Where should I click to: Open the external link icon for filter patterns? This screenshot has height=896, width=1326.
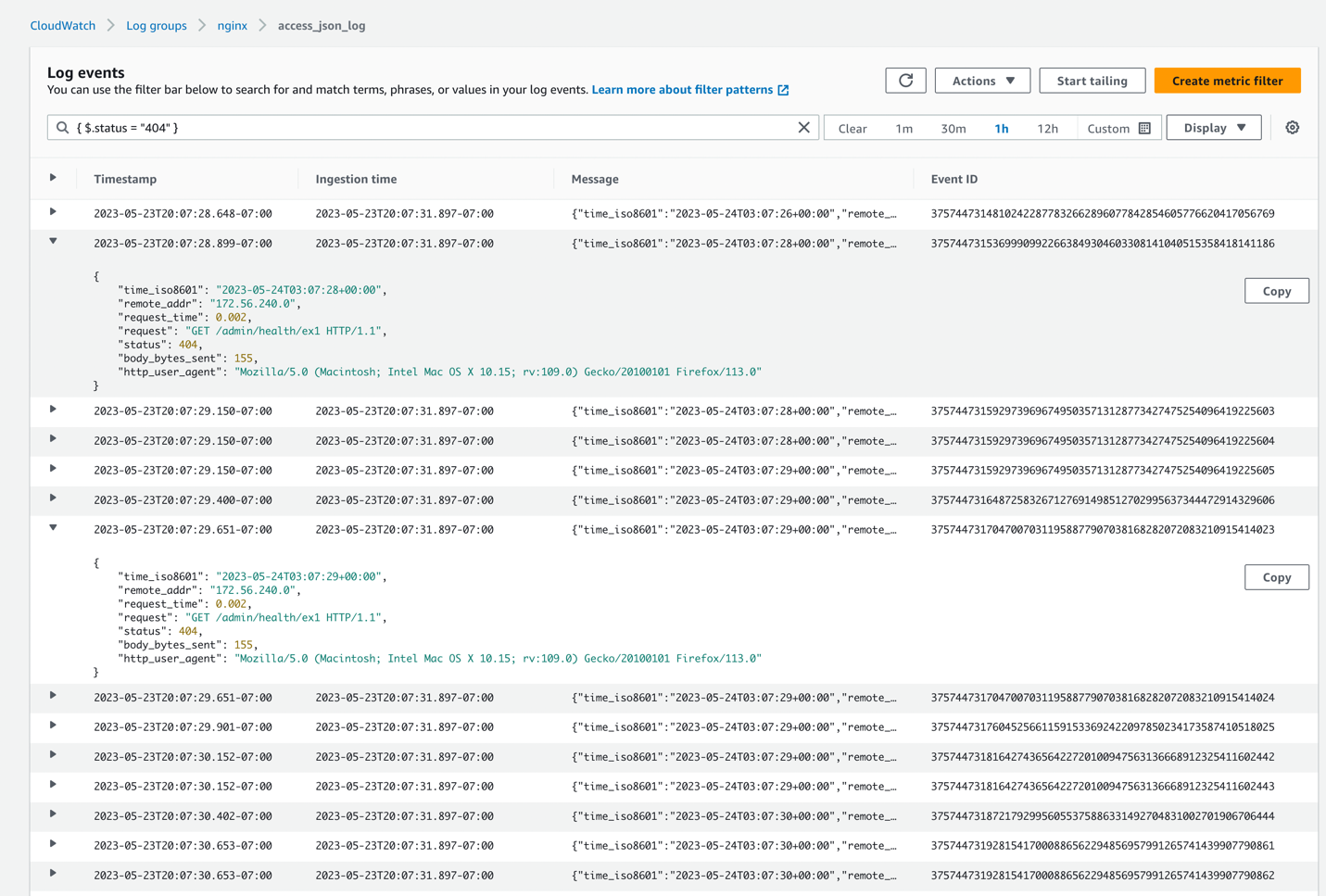click(784, 90)
